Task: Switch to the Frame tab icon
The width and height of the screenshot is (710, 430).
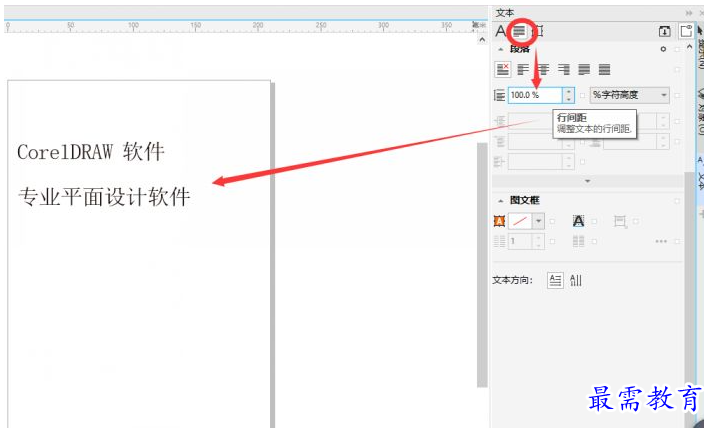Action: pos(537,31)
